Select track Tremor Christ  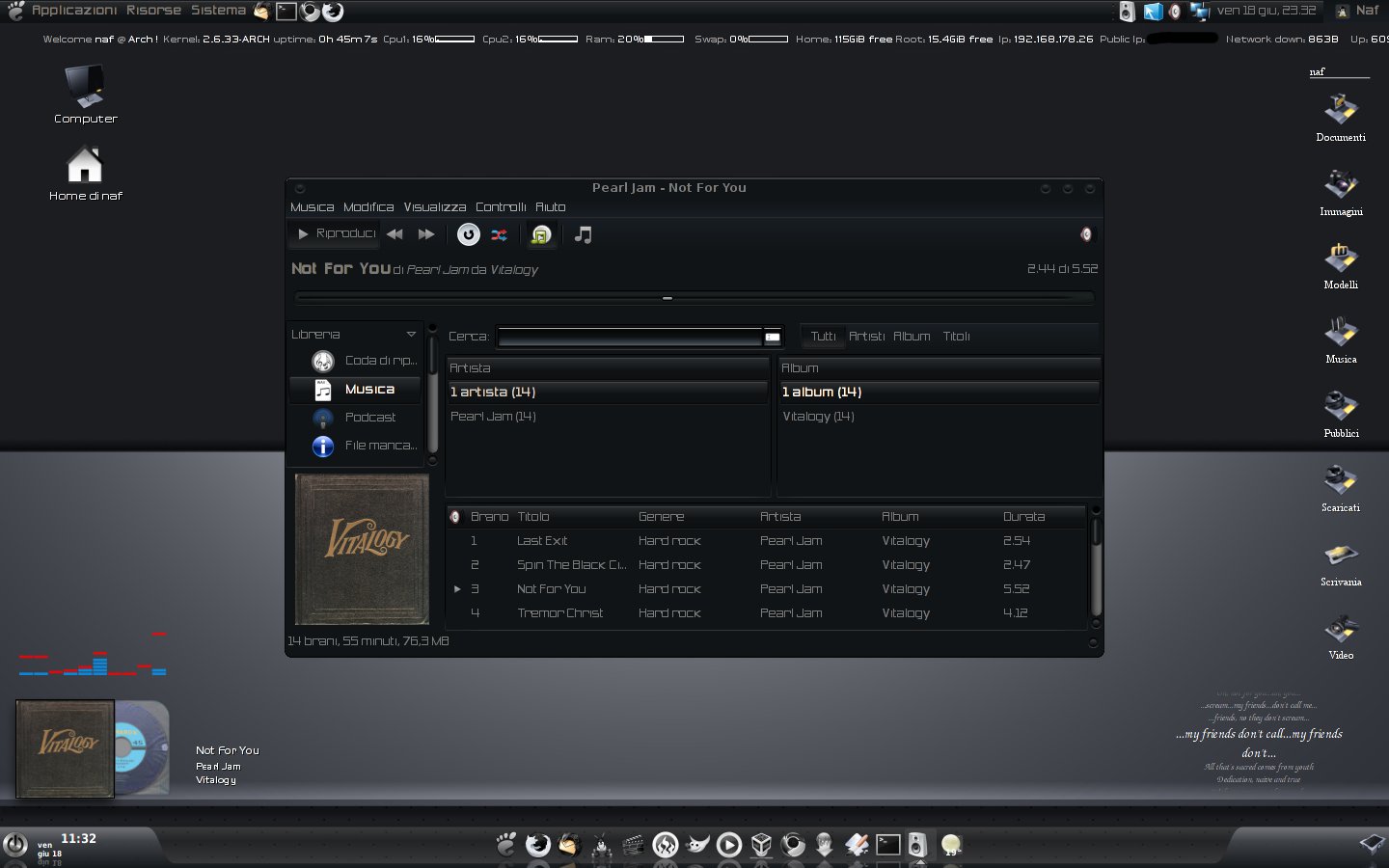(767, 613)
